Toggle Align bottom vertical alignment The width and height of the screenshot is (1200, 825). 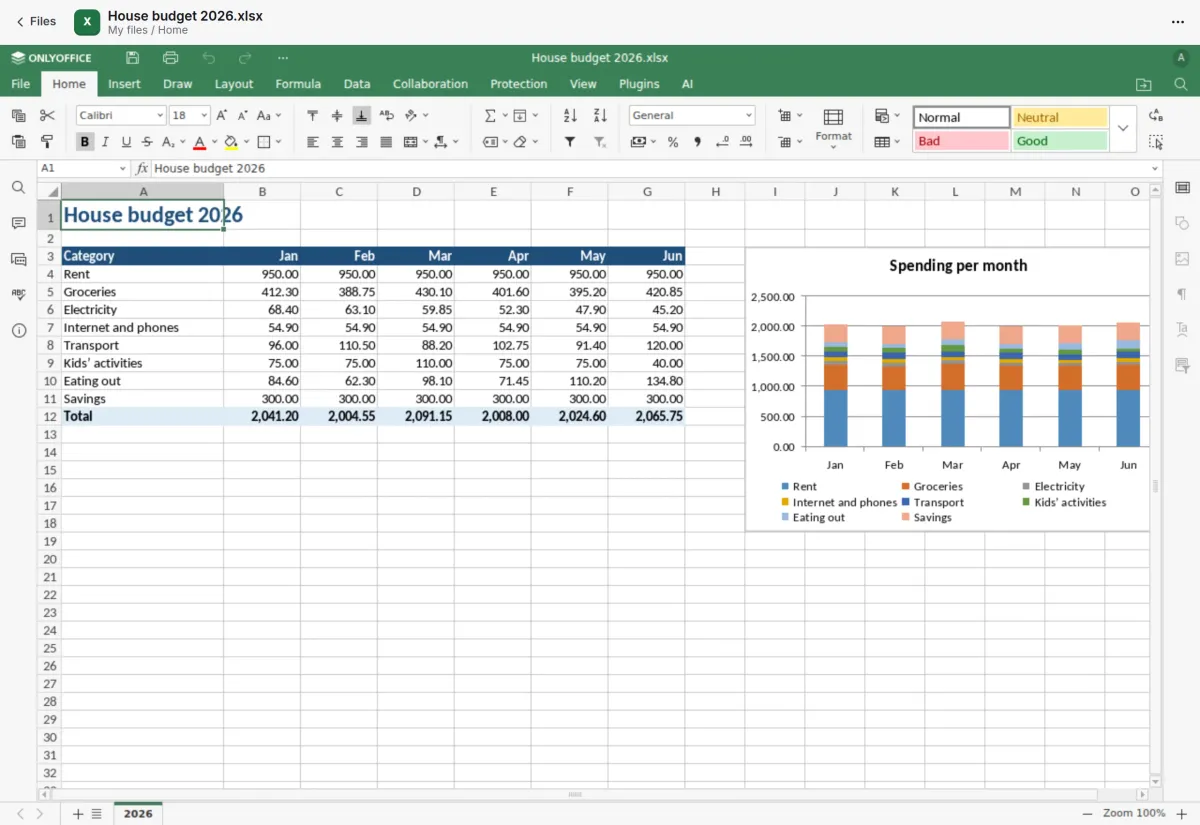pyautogui.click(x=361, y=116)
